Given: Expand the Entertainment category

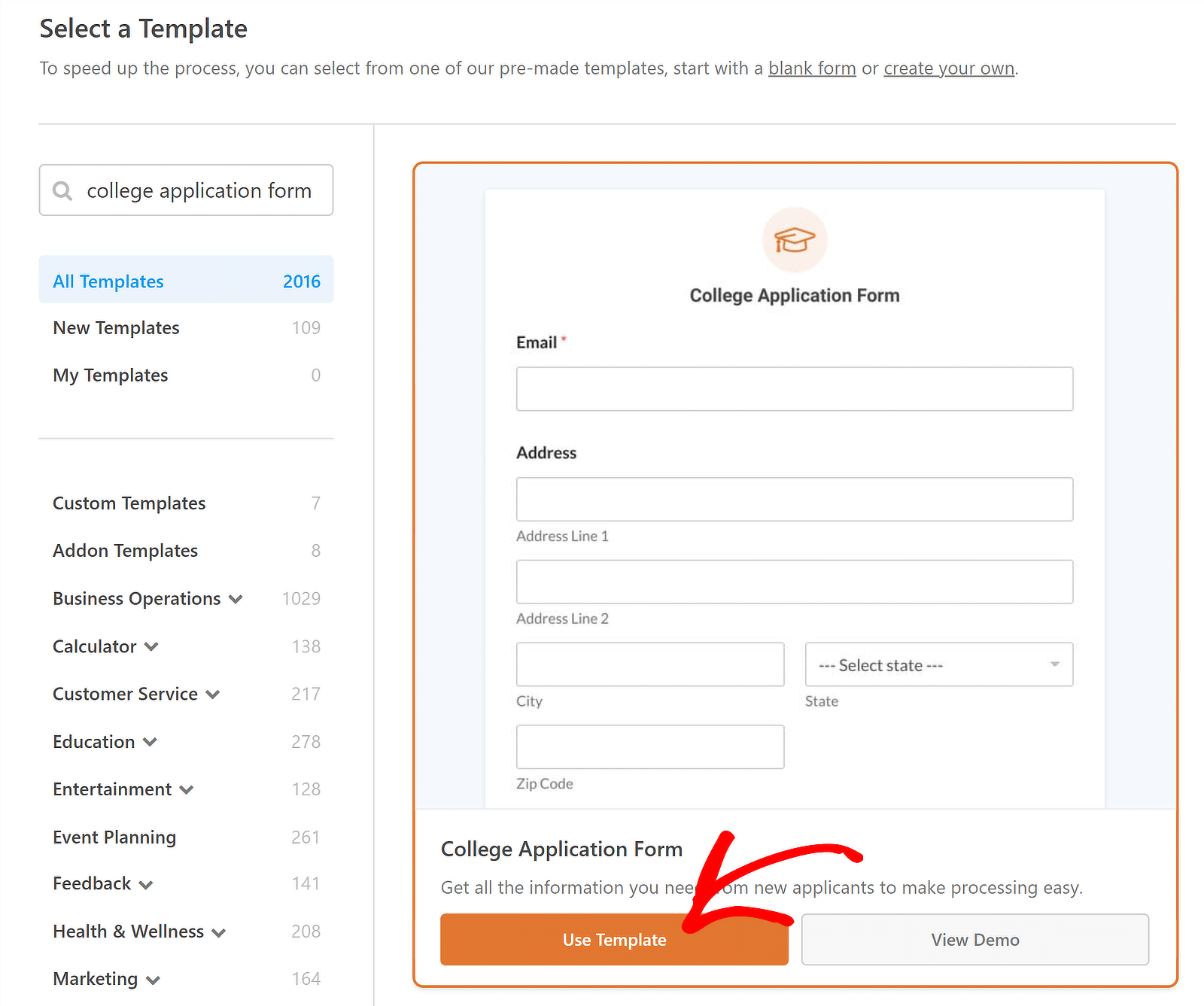Looking at the screenshot, I should tap(187, 789).
